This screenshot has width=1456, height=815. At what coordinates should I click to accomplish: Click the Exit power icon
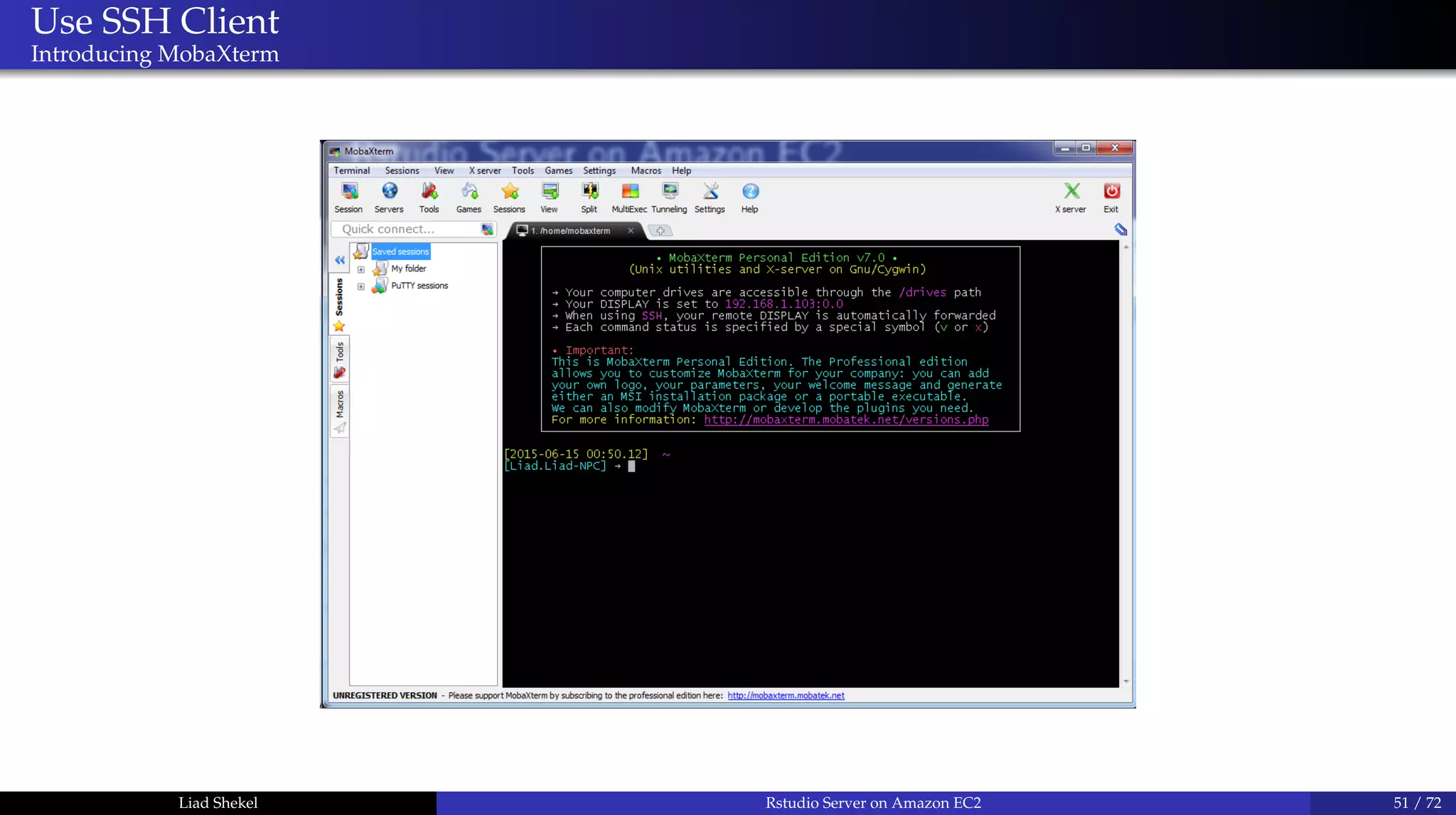1111,198
